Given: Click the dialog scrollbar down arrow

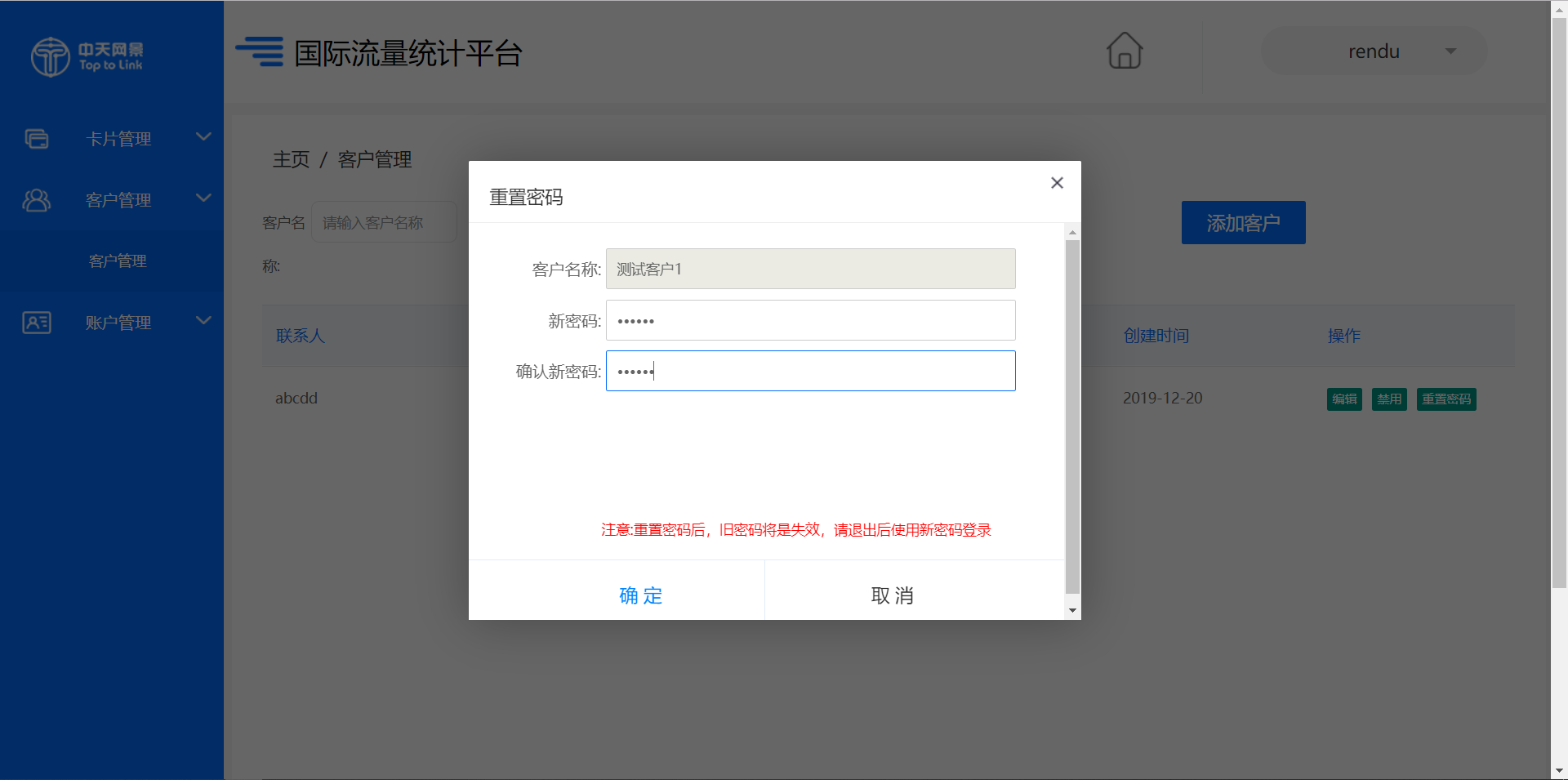Looking at the screenshot, I should (x=1073, y=611).
